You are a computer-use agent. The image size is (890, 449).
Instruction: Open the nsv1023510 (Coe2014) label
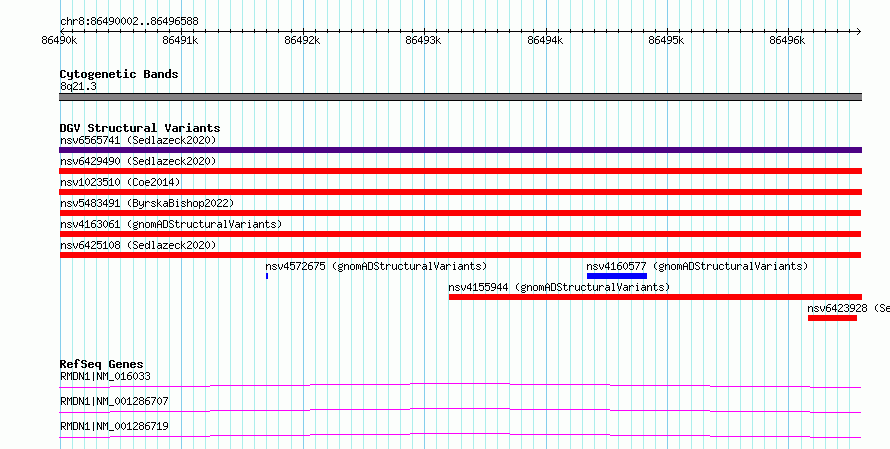120,182
